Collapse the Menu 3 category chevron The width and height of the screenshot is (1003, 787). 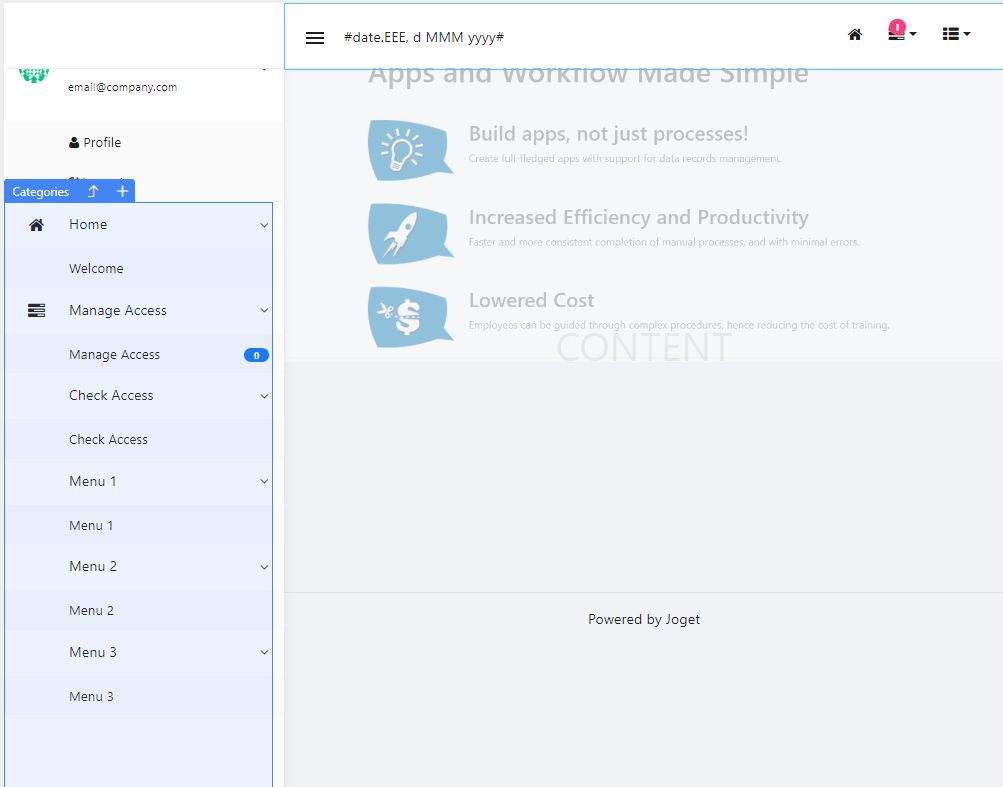[x=264, y=652]
